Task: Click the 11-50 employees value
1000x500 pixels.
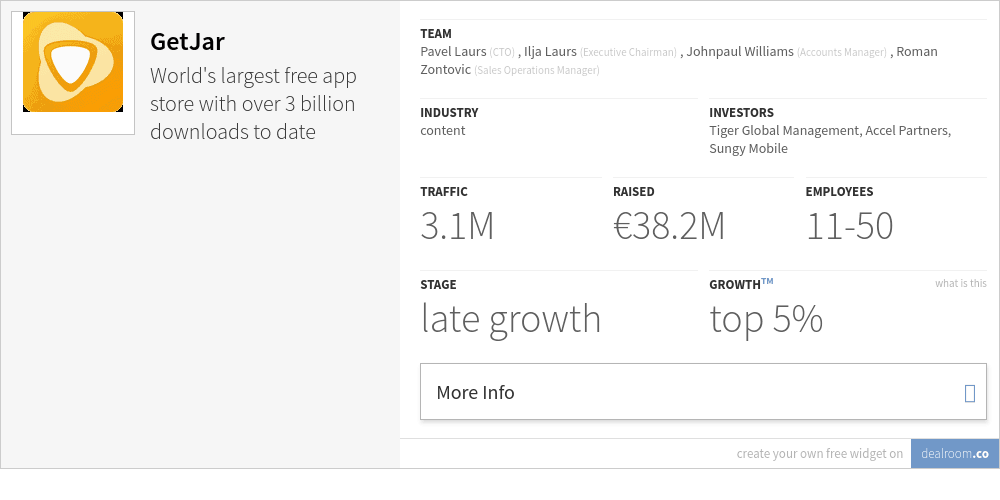Action: click(x=849, y=227)
